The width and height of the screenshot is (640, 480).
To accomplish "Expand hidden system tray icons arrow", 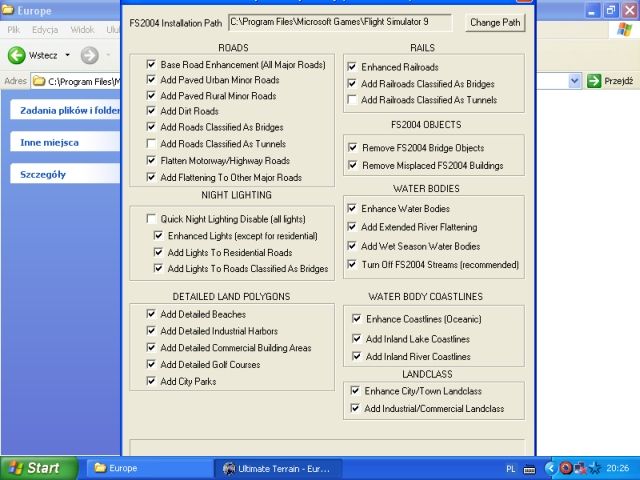I will 550,468.
